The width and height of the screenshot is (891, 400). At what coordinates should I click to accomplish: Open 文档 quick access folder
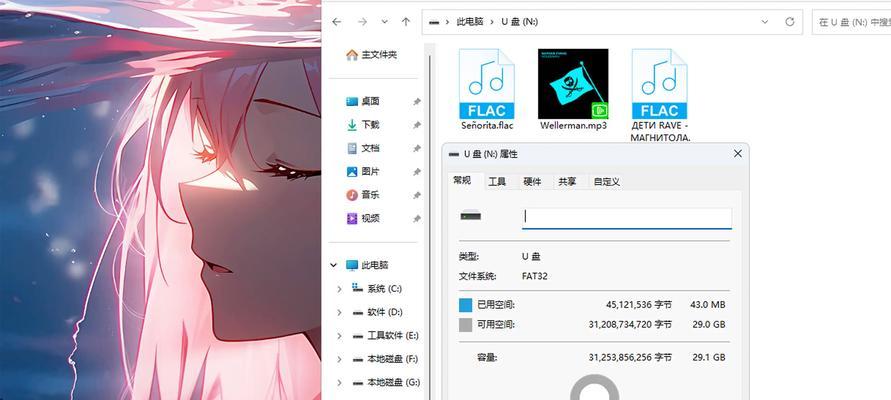363,148
